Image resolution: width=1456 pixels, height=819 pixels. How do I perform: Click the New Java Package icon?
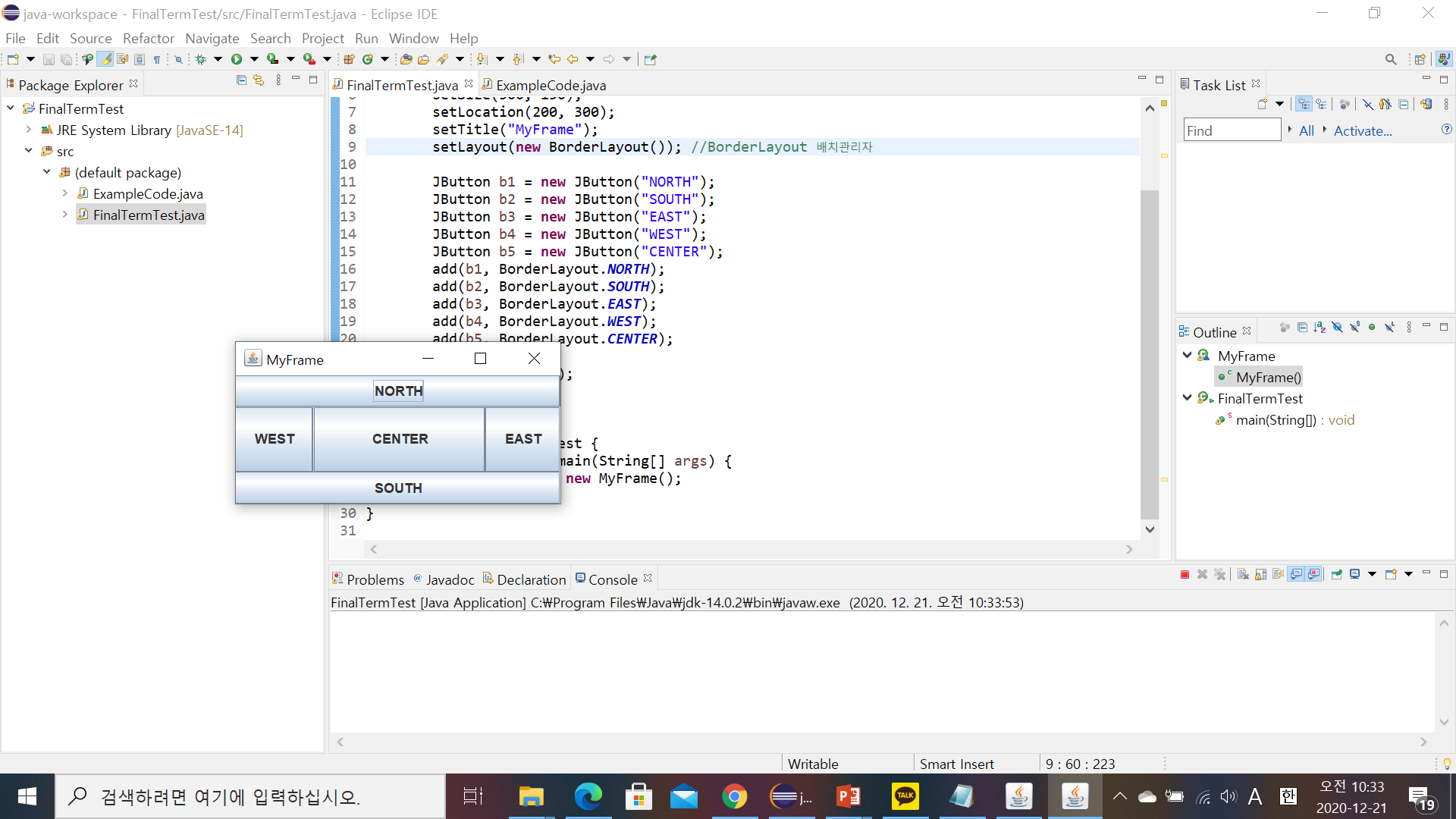(x=349, y=59)
